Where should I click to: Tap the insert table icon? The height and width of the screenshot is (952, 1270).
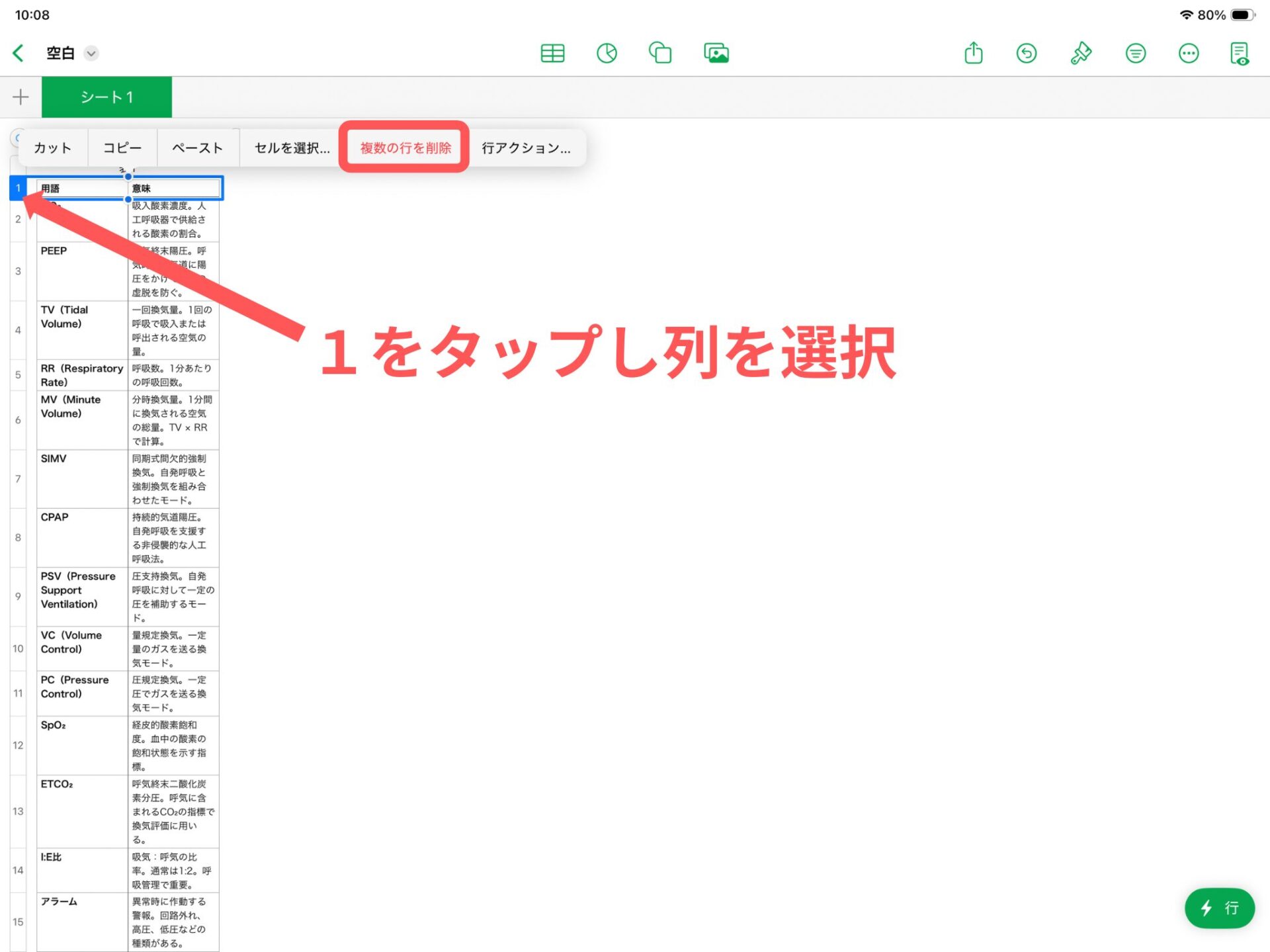pyautogui.click(x=552, y=53)
